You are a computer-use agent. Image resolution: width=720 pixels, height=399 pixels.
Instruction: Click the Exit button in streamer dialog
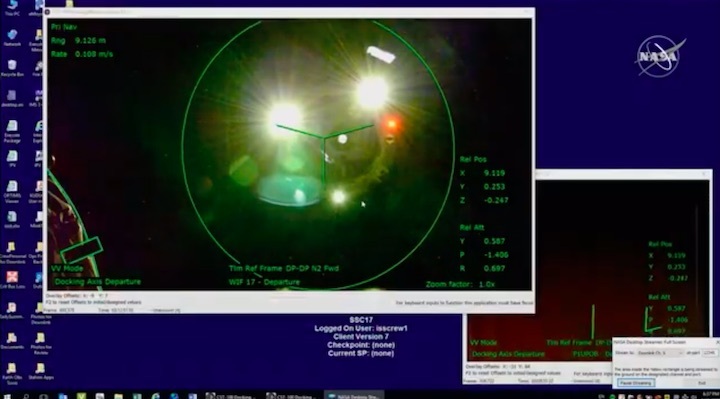[x=701, y=382]
